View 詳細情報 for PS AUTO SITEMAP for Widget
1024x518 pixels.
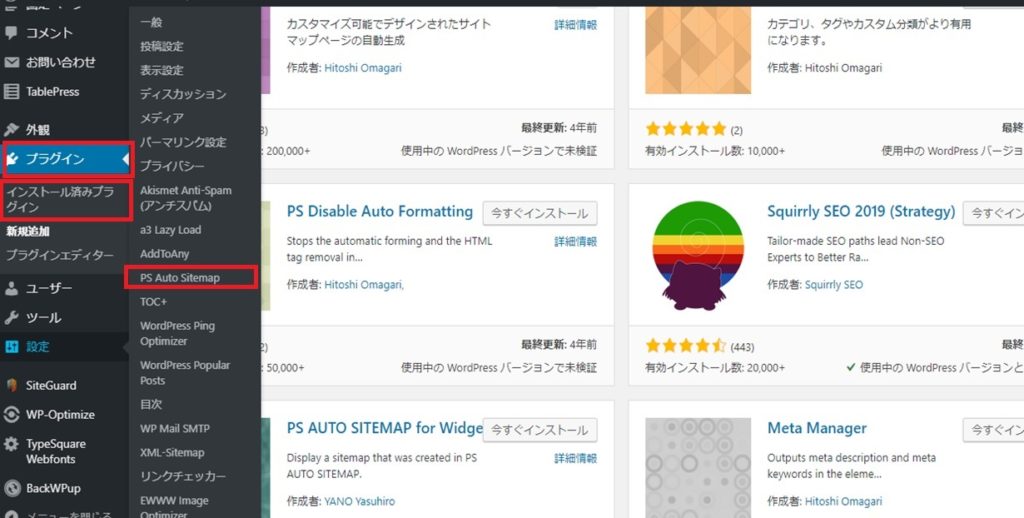575,459
